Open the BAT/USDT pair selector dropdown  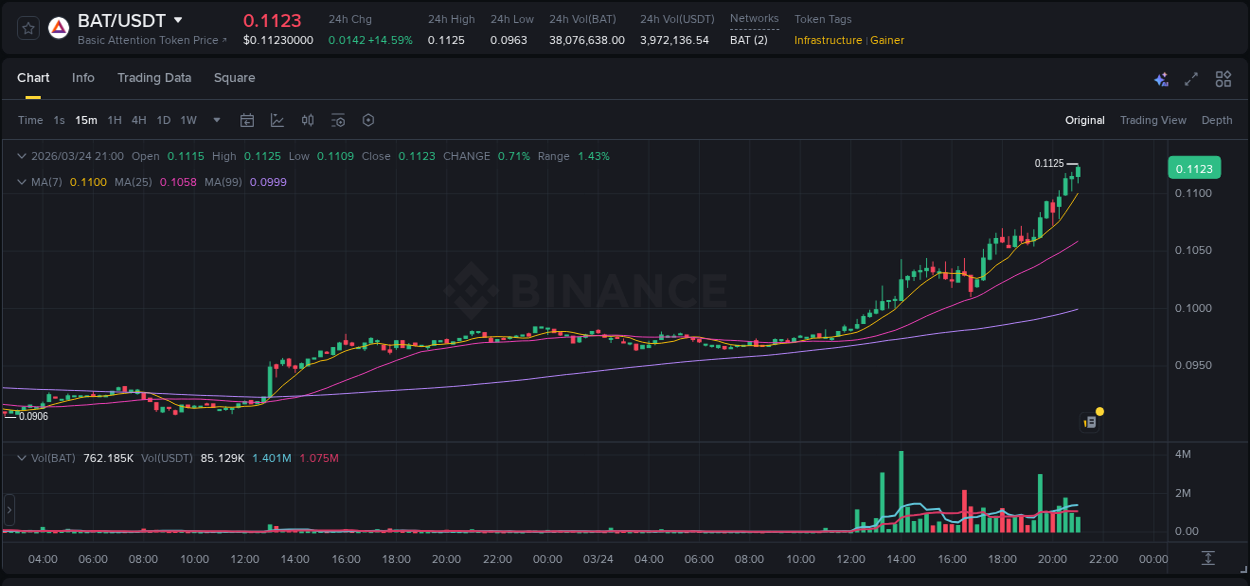178,20
